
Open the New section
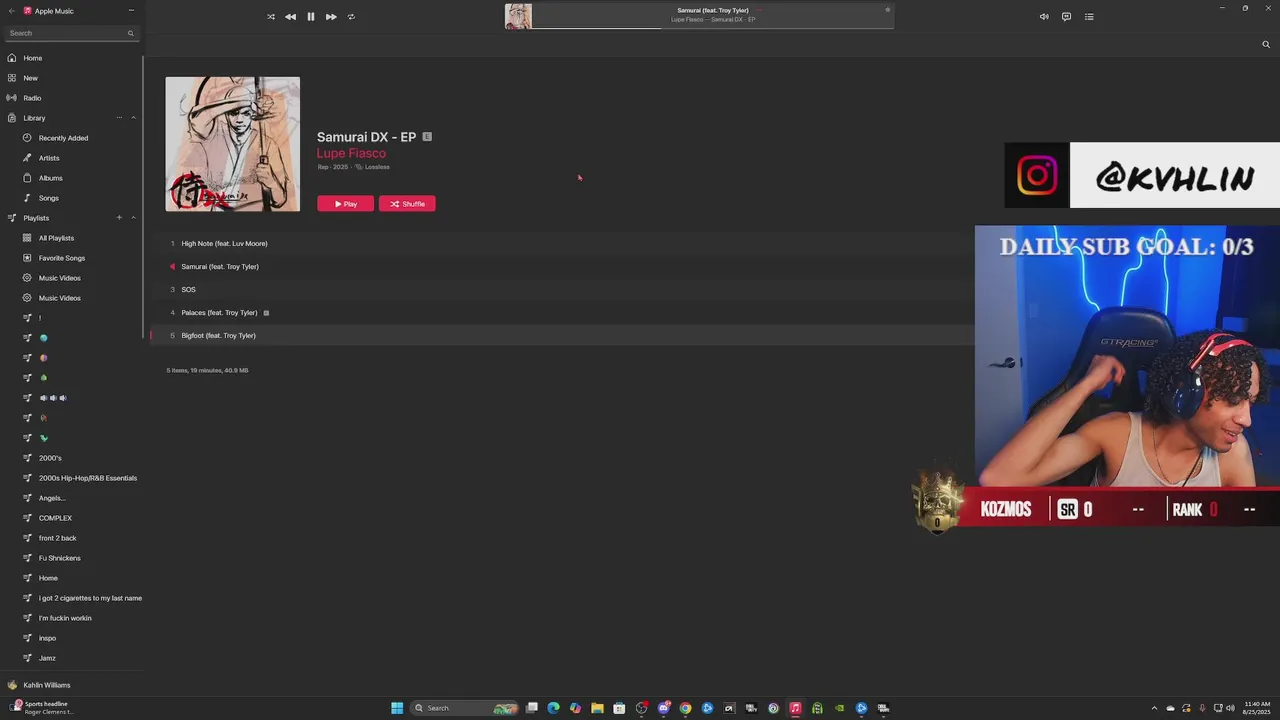point(31,78)
